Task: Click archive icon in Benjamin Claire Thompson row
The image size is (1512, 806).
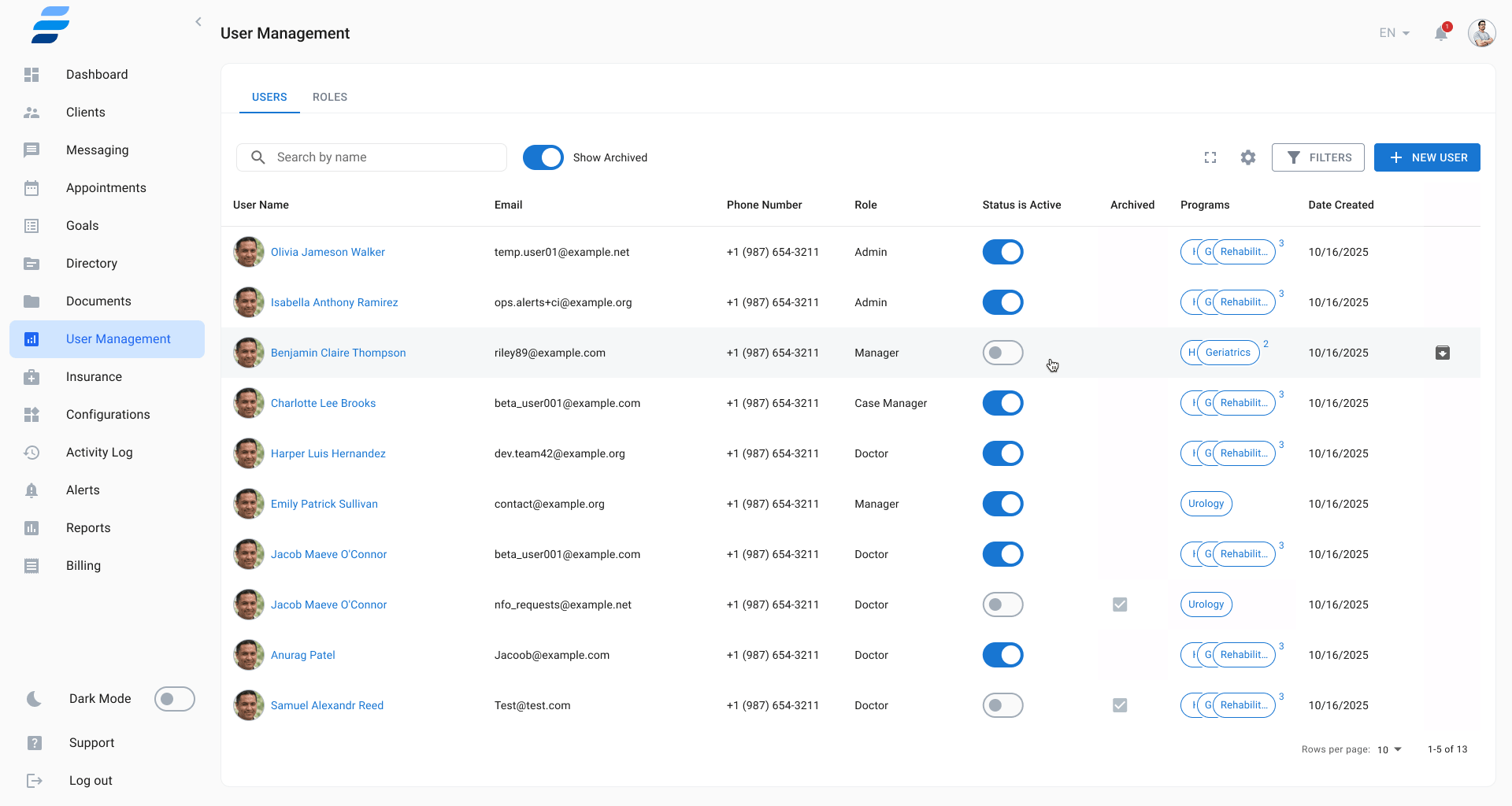Action: point(1443,353)
